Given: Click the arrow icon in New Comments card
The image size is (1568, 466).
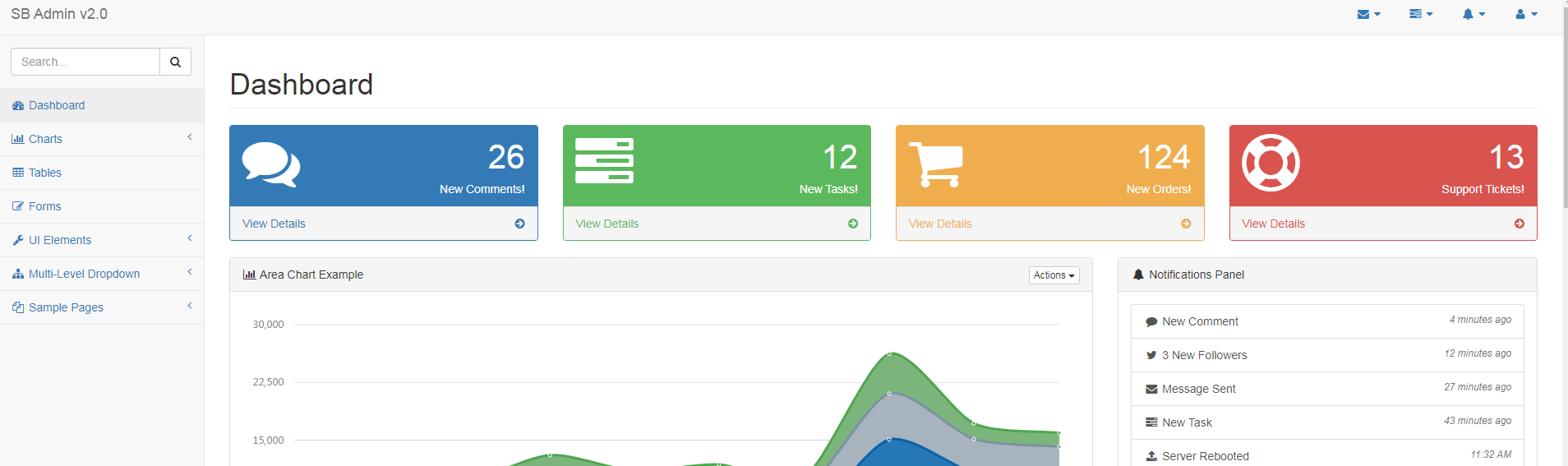Looking at the screenshot, I should click(x=519, y=224).
